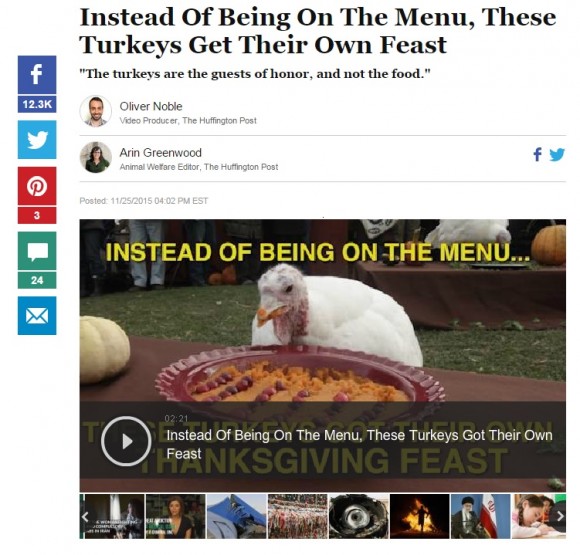This screenshot has width=580, height=555.
Task: Show previous video thumbnails with left chevron
Action: click(85, 516)
